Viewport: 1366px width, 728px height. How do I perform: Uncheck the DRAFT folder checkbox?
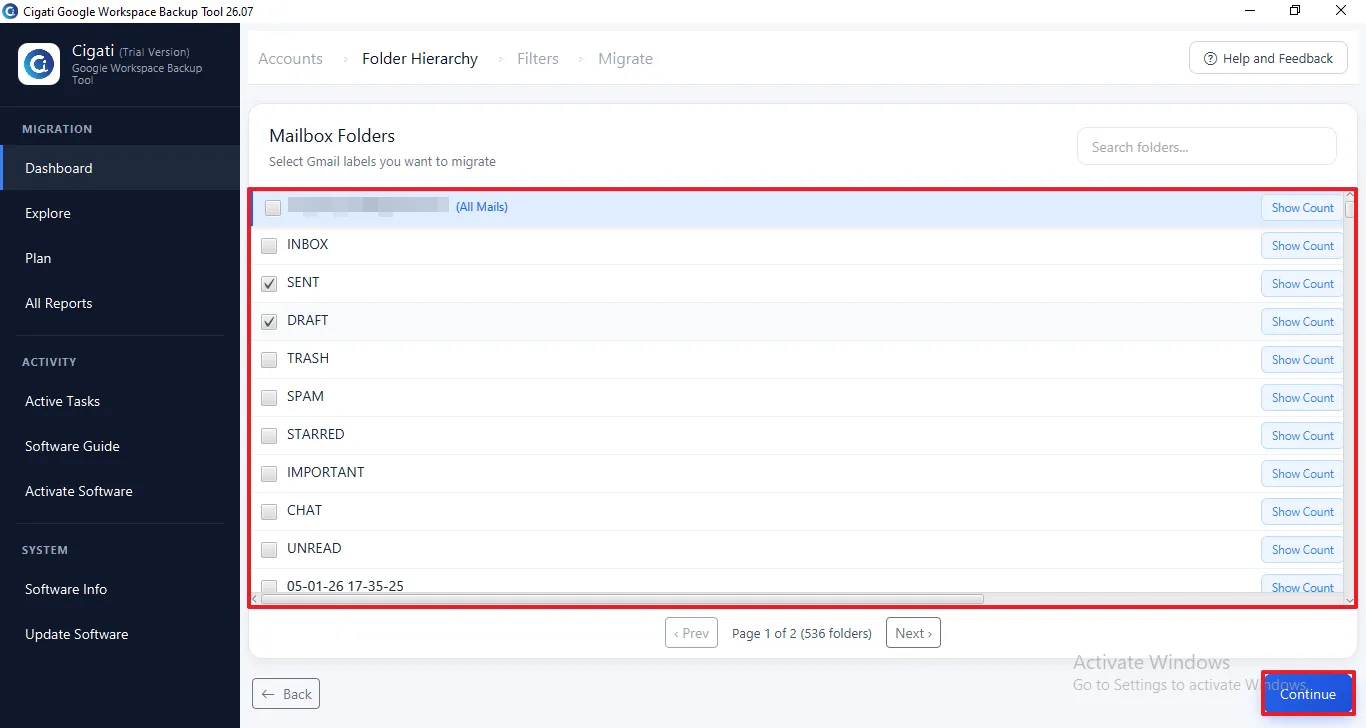(x=269, y=322)
